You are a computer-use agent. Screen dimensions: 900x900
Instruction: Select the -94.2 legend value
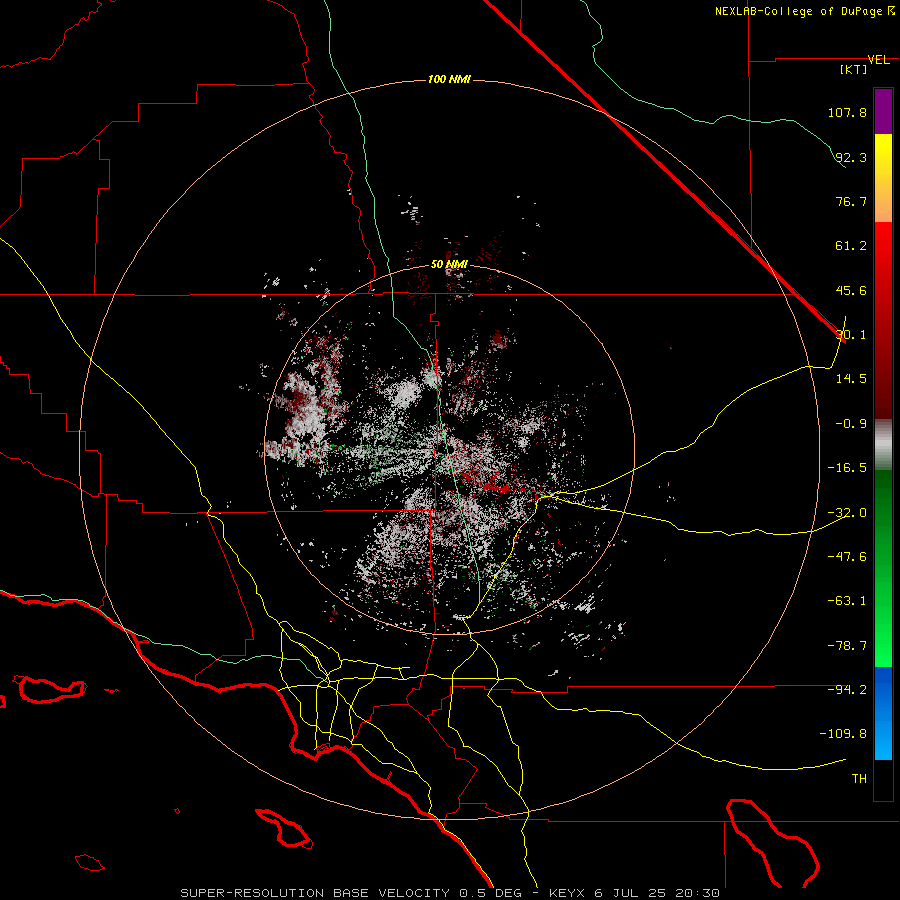tap(847, 690)
